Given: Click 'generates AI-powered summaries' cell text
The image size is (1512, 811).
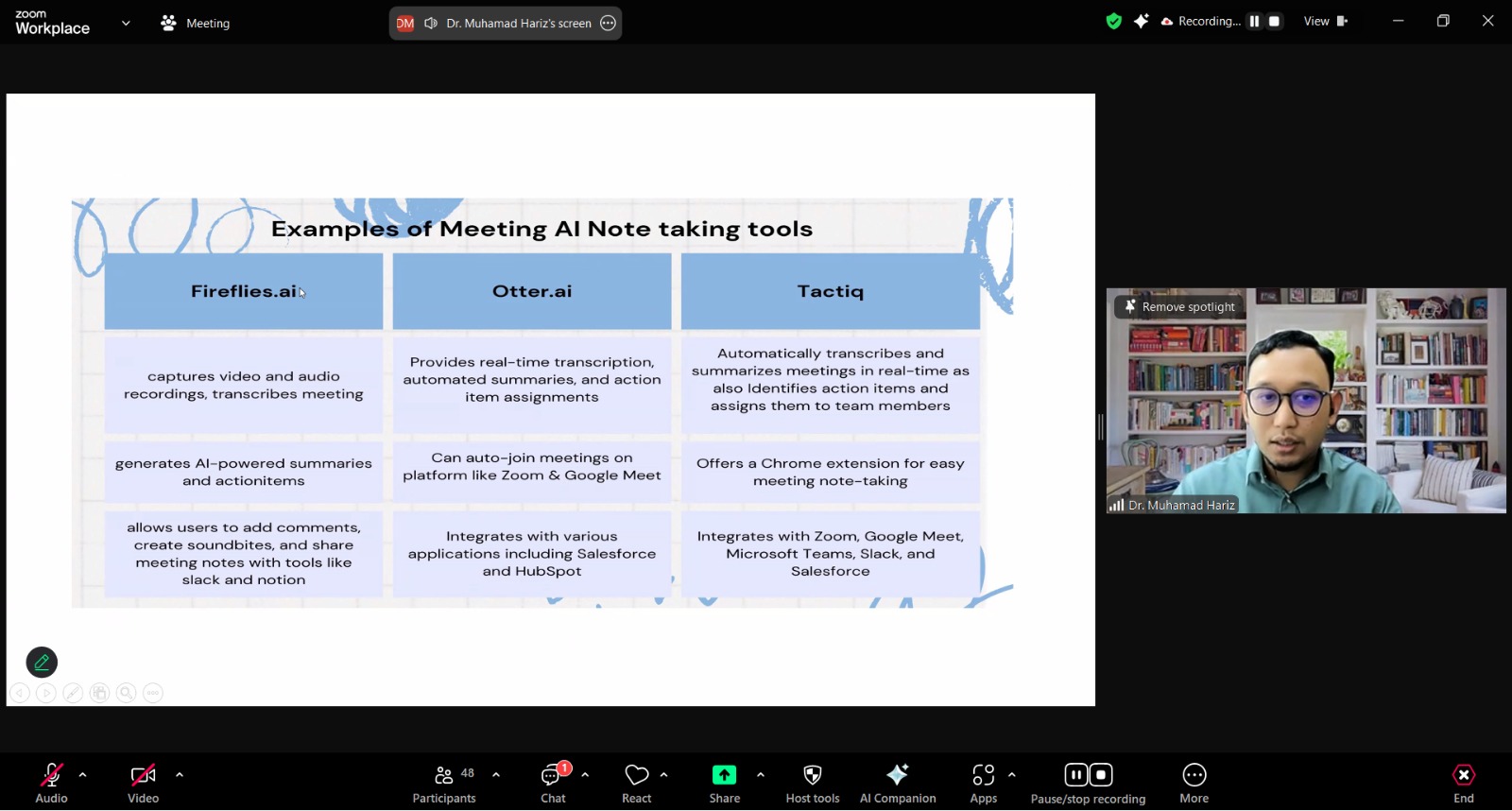Looking at the screenshot, I should pos(244,472).
